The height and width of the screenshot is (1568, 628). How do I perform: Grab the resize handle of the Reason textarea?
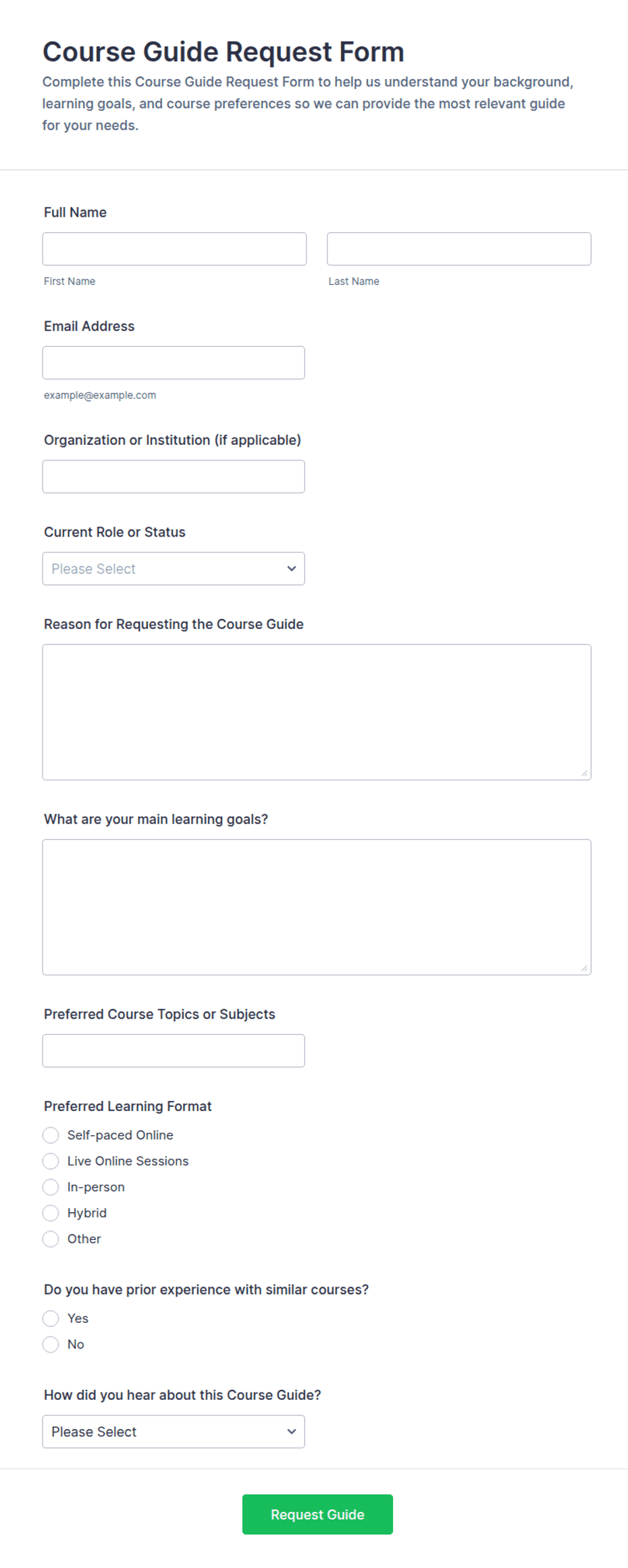pos(584,774)
